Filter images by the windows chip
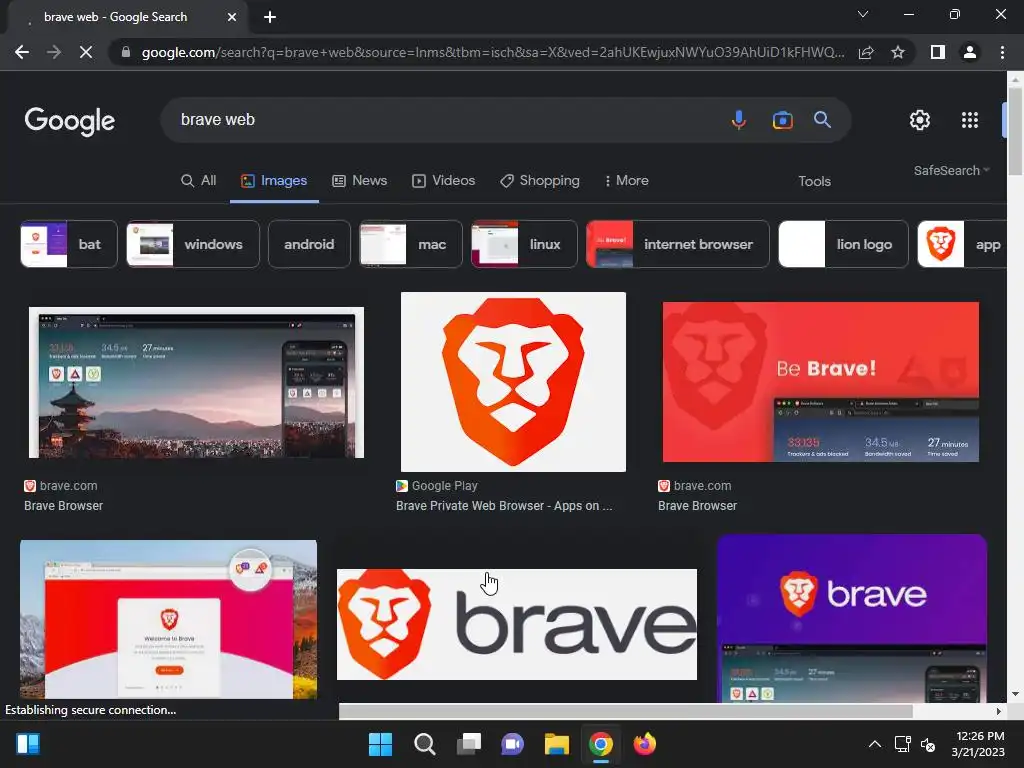Viewport: 1024px width, 768px height. [193, 244]
